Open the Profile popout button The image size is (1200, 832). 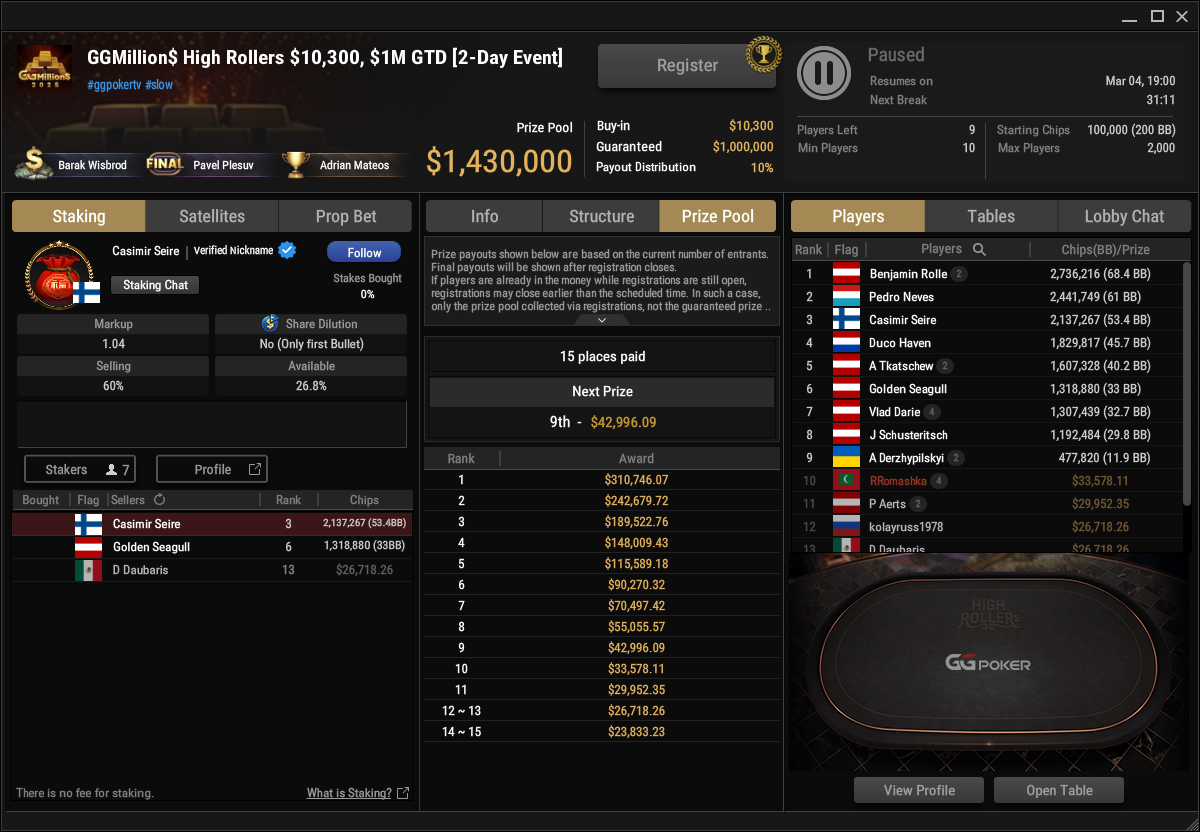[x=212, y=469]
